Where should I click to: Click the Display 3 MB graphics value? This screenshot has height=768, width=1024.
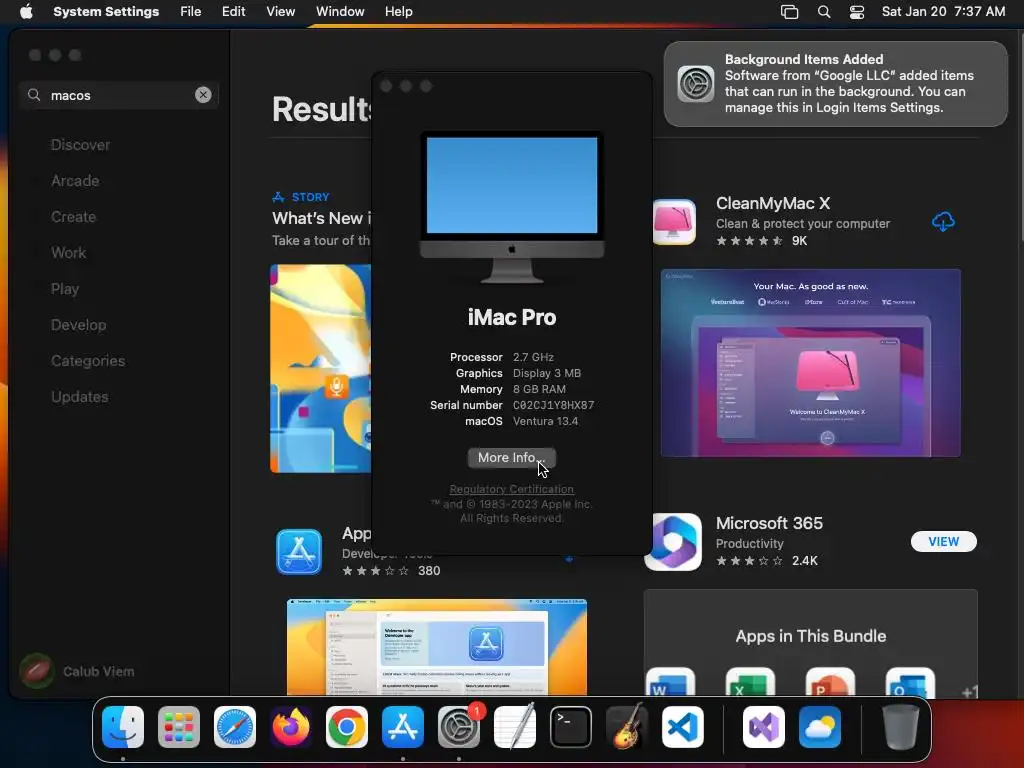click(547, 373)
